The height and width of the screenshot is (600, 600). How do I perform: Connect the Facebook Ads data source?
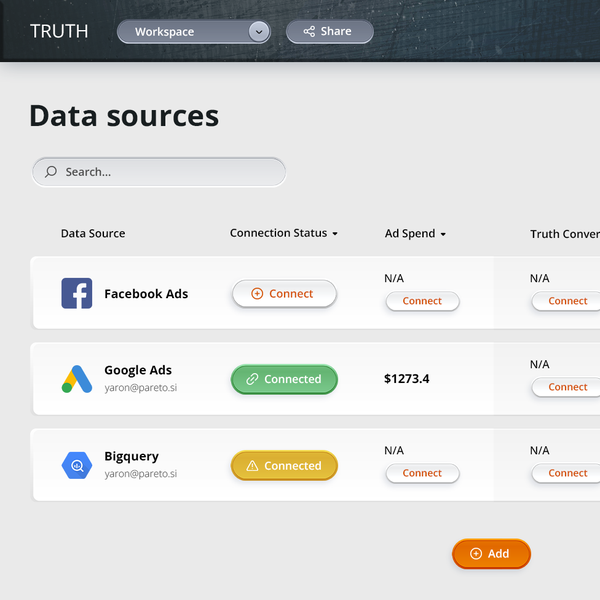tap(284, 294)
